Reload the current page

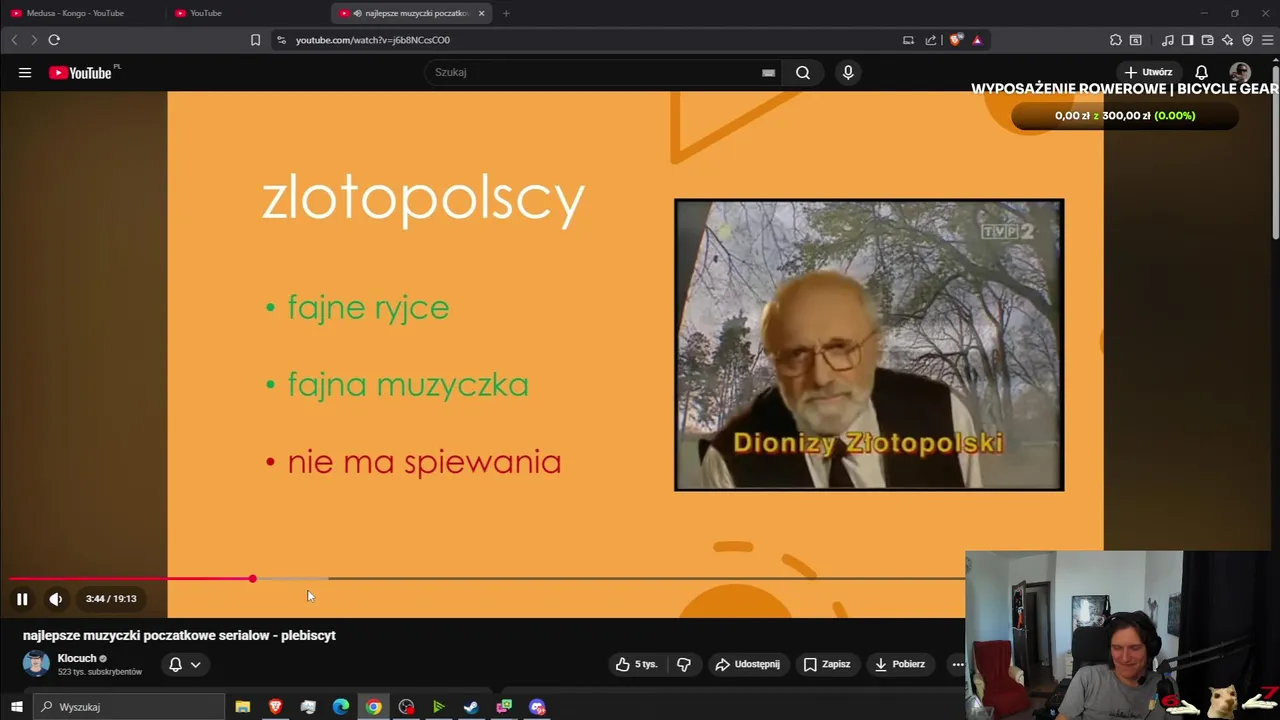(x=54, y=40)
